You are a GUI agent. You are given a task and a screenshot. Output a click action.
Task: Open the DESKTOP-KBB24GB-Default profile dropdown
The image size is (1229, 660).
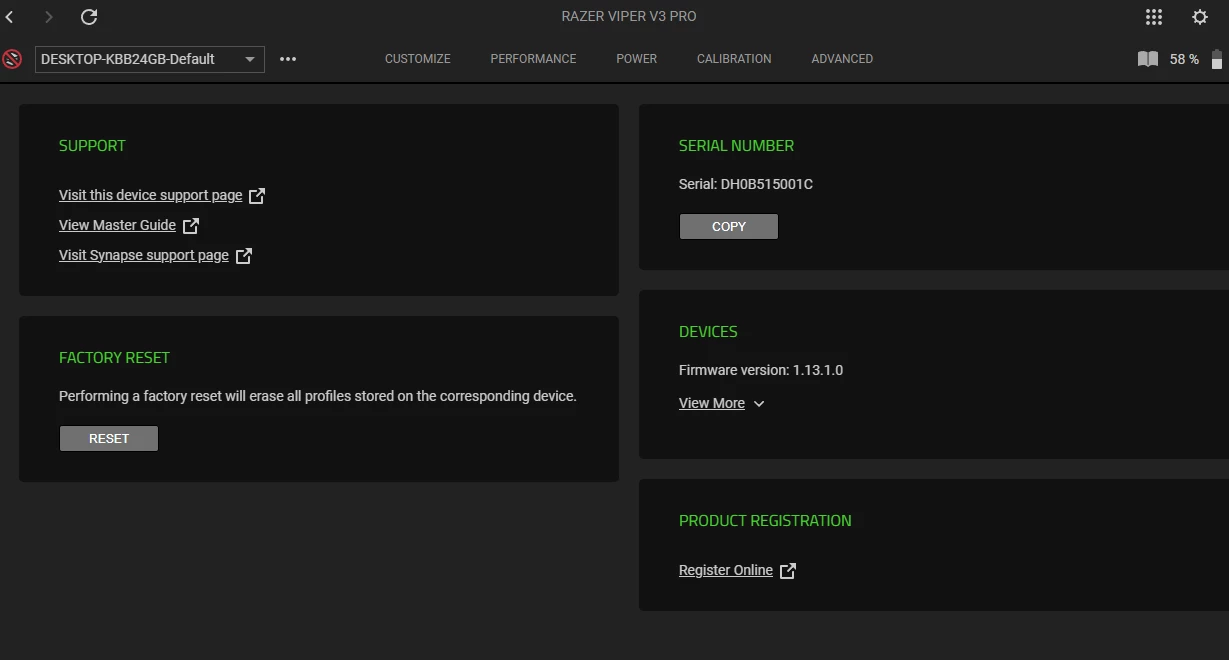tap(150, 59)
